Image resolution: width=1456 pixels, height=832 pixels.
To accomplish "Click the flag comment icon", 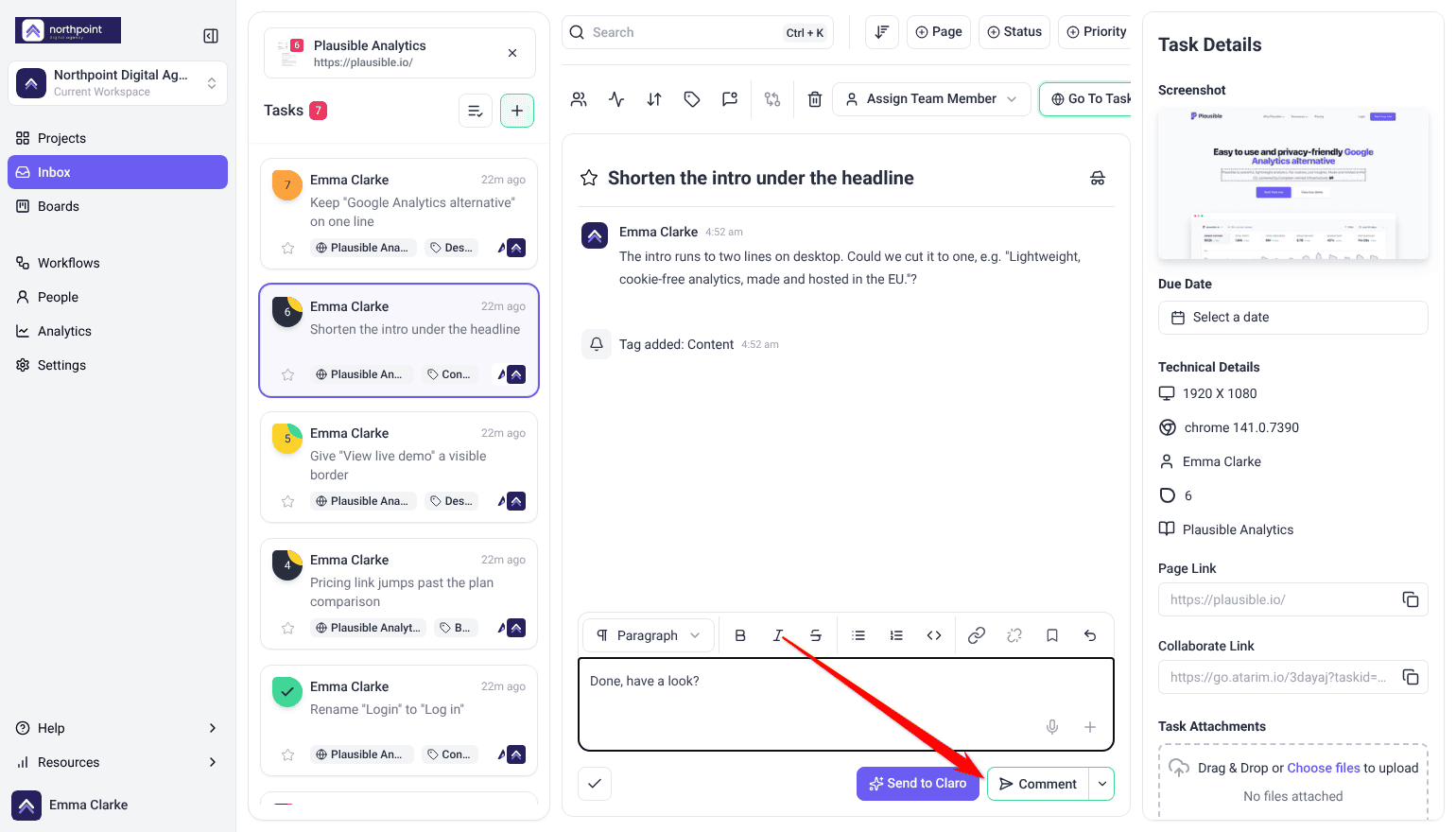I will tap(730, 99).
